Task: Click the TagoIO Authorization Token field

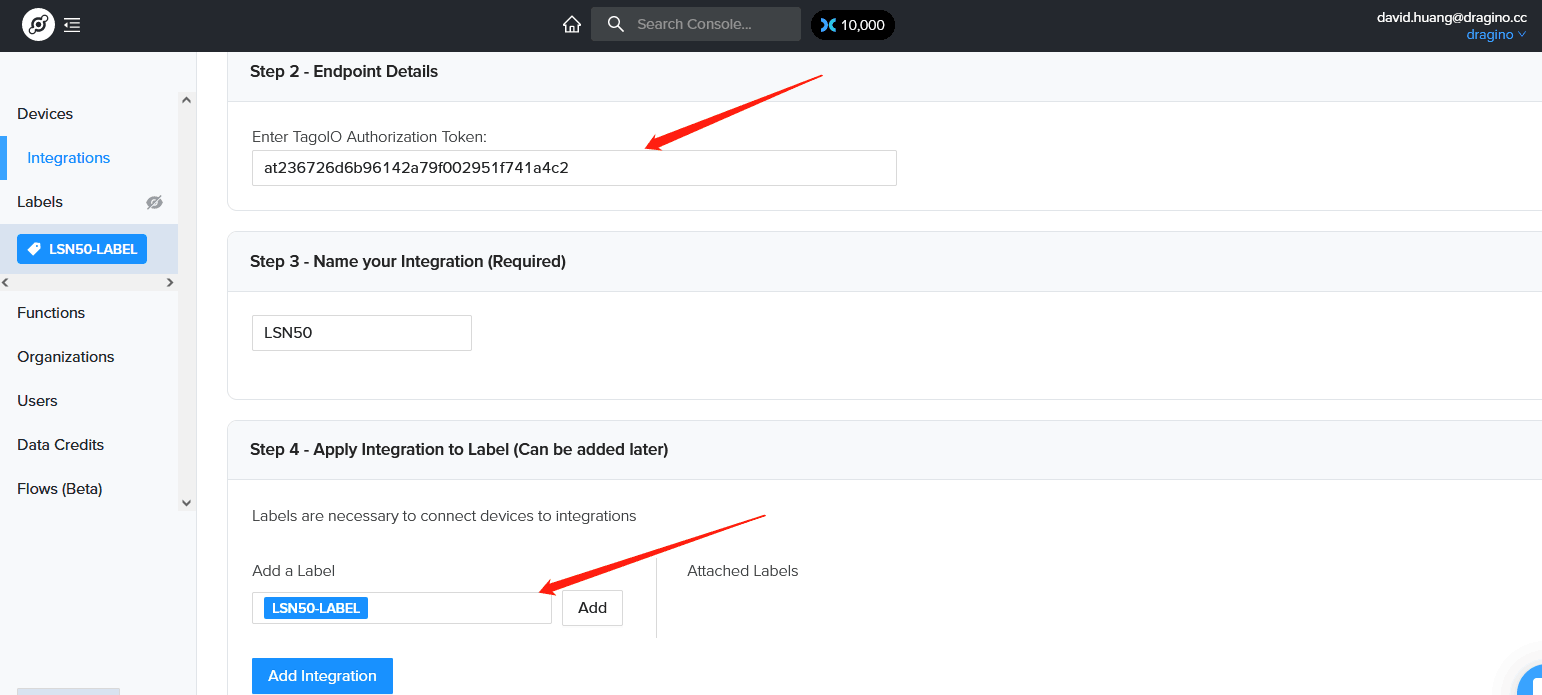Action: click(x=574, y=168)
